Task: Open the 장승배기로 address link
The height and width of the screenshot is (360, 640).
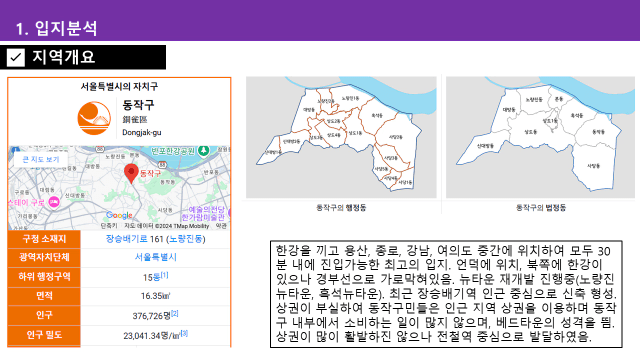Action: 127,239
